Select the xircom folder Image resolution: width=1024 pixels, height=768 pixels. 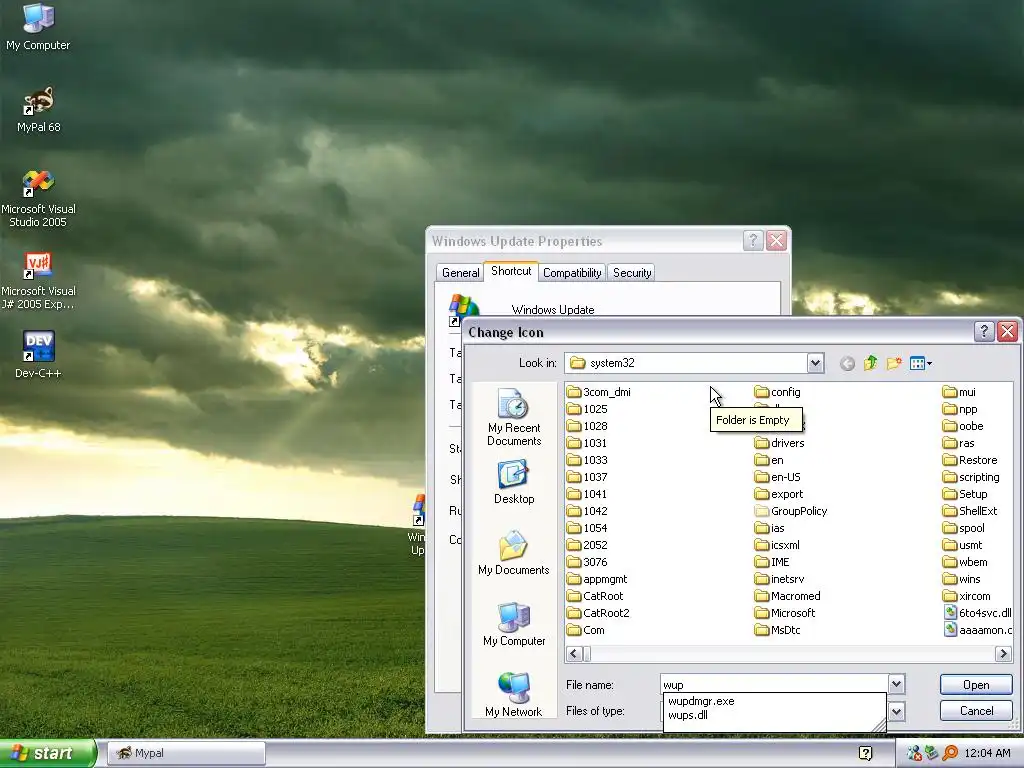(967, 596)
